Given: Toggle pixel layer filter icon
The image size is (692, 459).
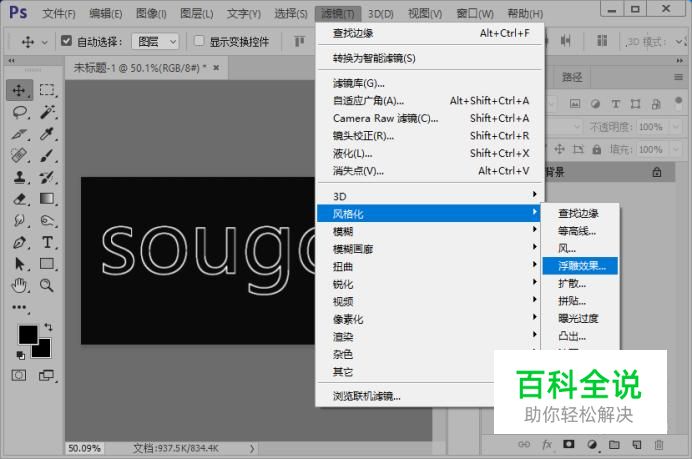Looking at the screenshot, I should [x=575, y=104].
